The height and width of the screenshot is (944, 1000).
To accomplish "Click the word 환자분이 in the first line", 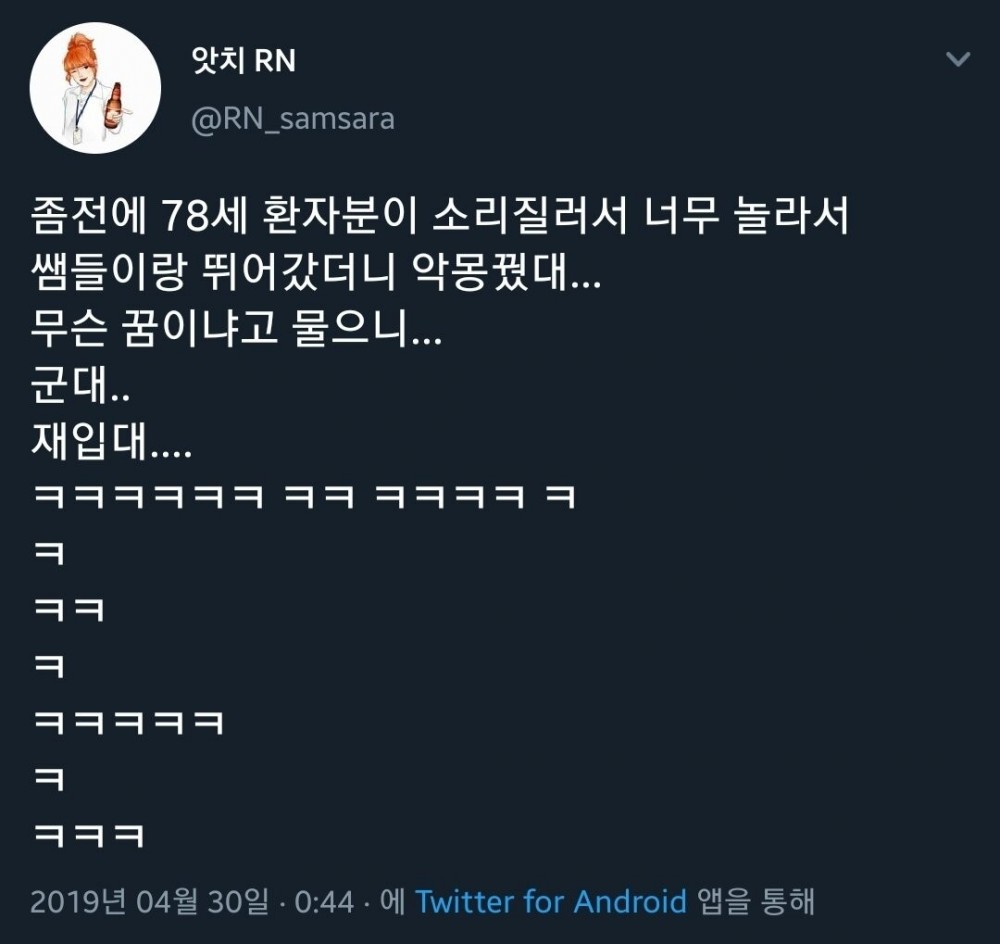I will tap(339, 216).
